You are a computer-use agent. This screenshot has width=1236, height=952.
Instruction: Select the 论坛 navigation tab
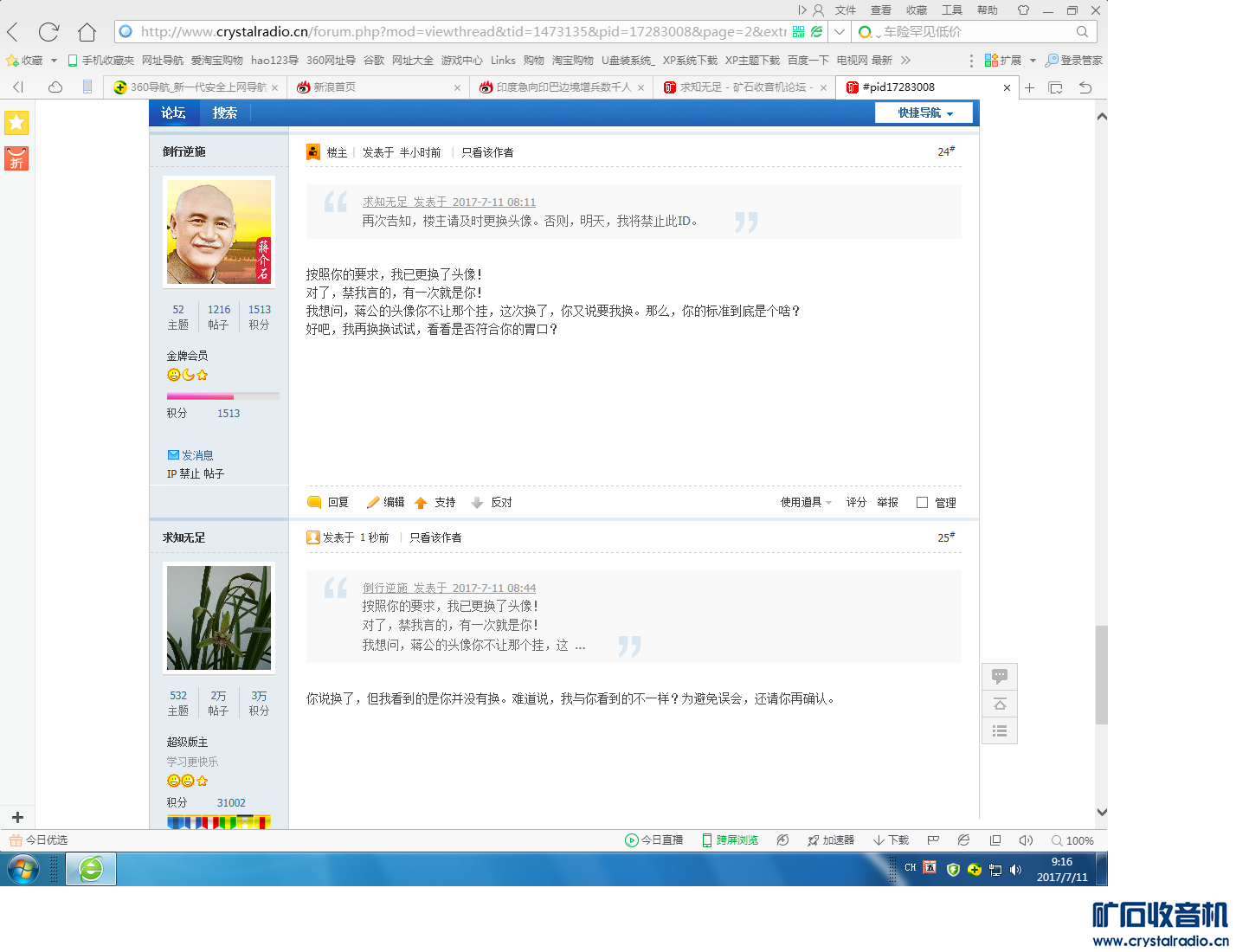point(174,113)
